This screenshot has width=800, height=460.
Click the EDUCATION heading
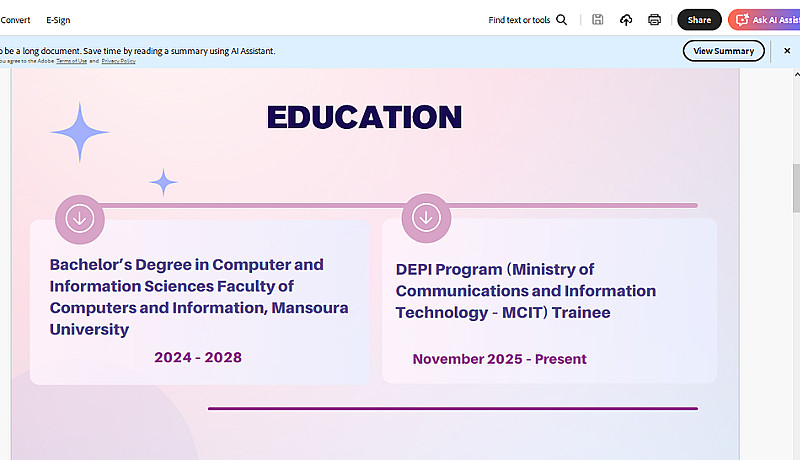pyautogui.click(x=364, y=117)
